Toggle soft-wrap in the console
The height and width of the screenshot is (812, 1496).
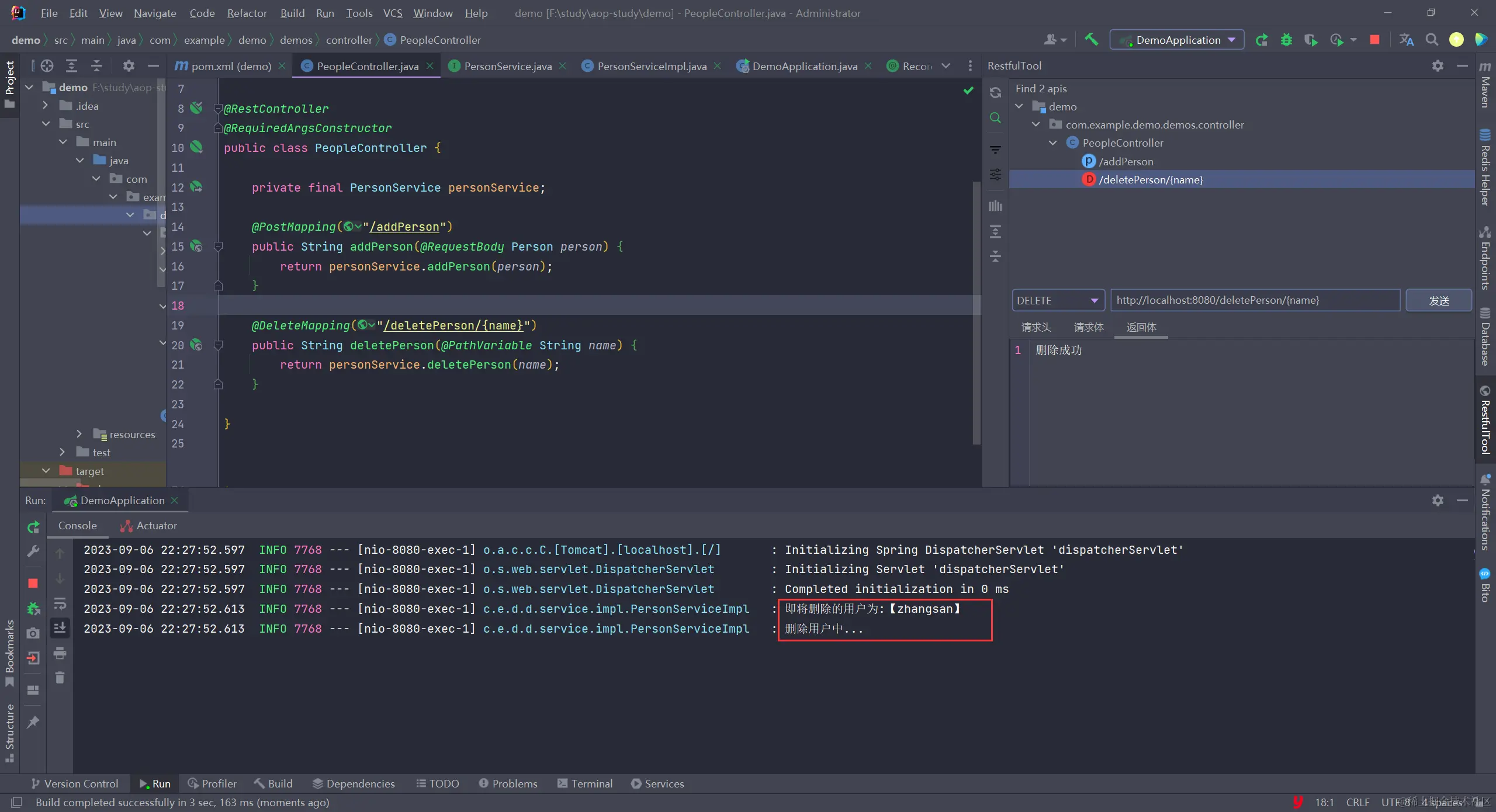tap(60, 603)
